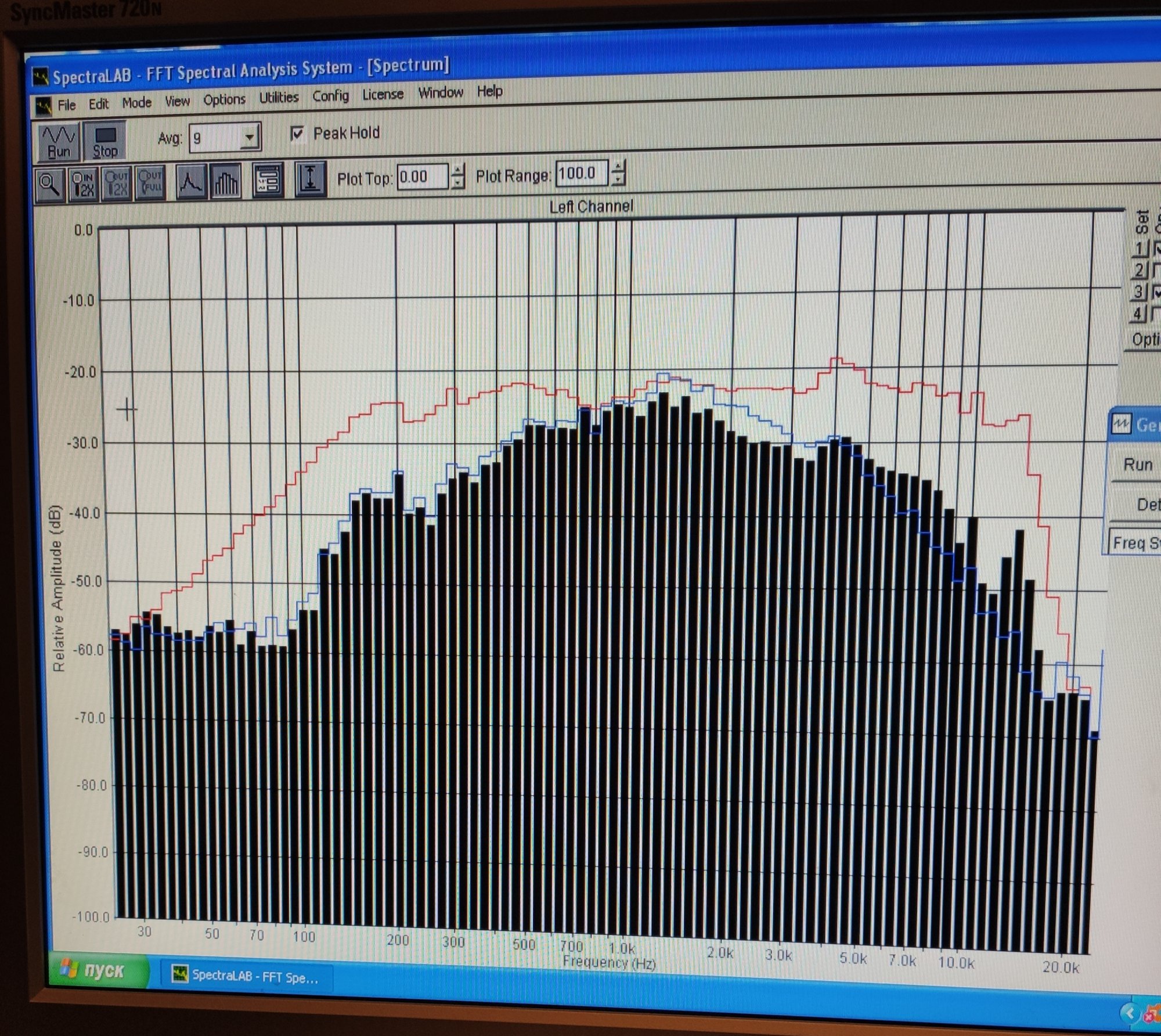This screenshot has width=1161, height=1036.
Task: Click overlay Set 4 button
Action: pos(1139,314)
